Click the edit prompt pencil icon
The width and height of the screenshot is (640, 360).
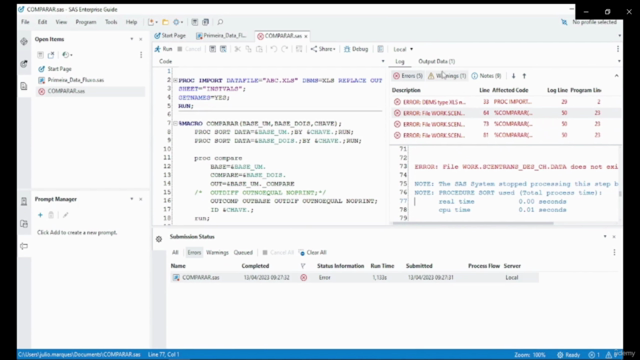(65, 215)
